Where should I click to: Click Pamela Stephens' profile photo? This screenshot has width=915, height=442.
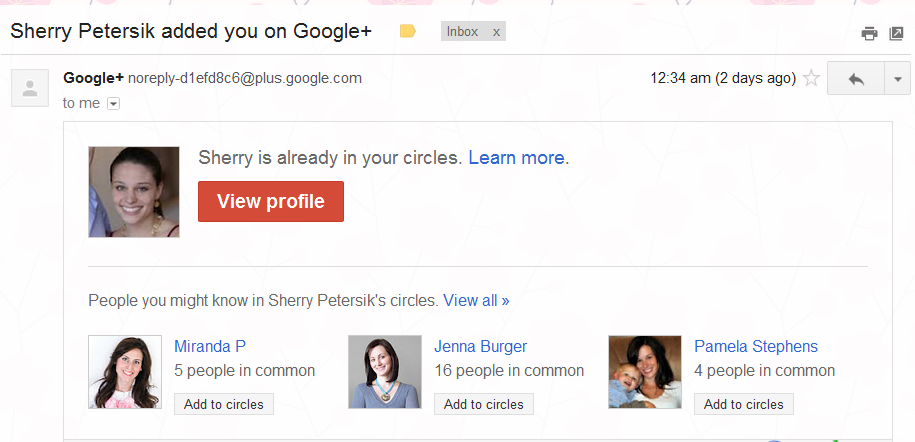(x=645, y=372)
